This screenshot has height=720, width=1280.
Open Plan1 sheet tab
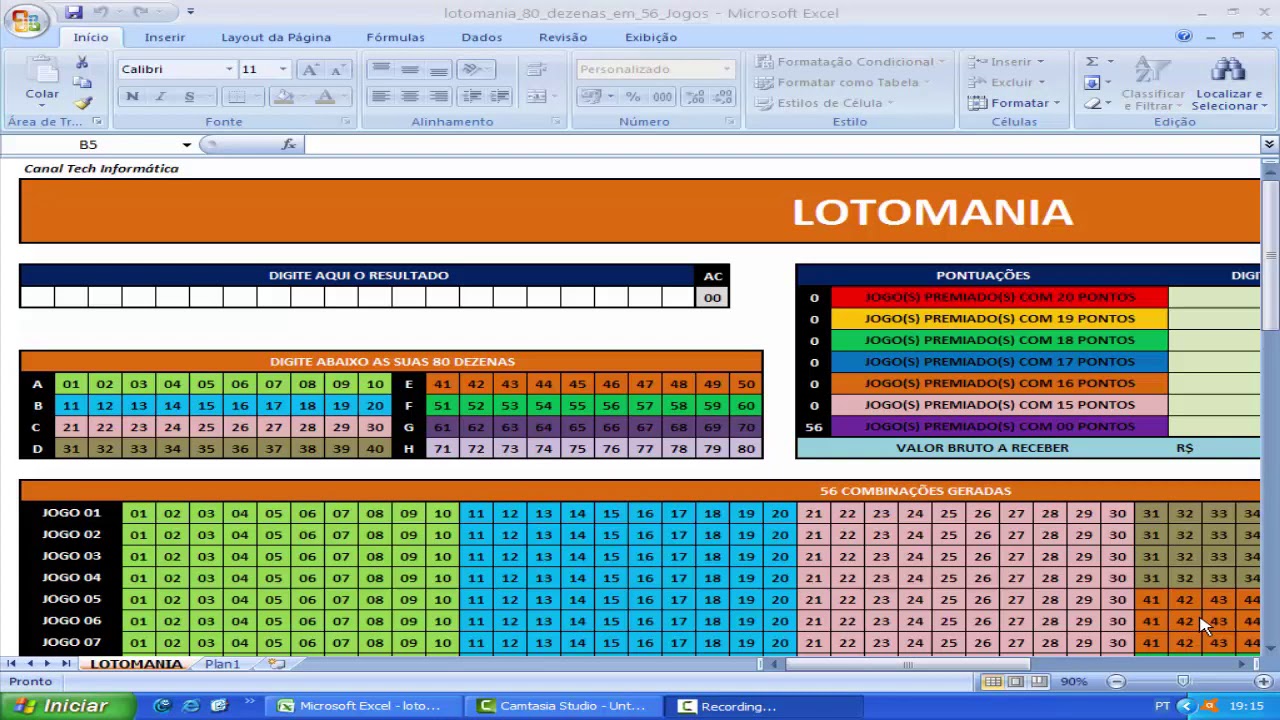coord(222,664)
